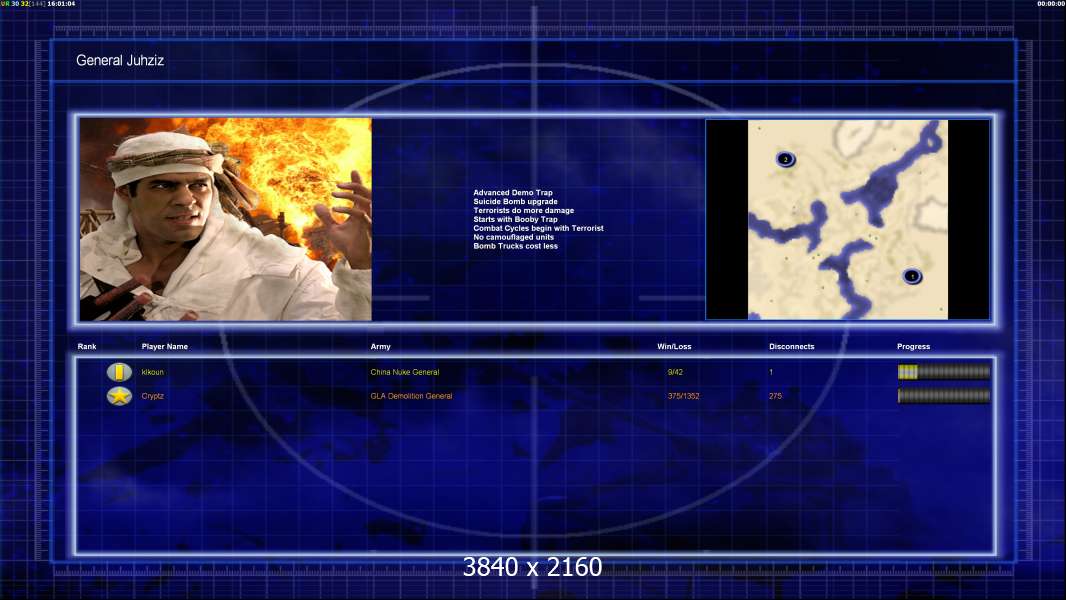1066x600 pixels.
Task: Click the General Juhziz title text
Action: [120, 60]
